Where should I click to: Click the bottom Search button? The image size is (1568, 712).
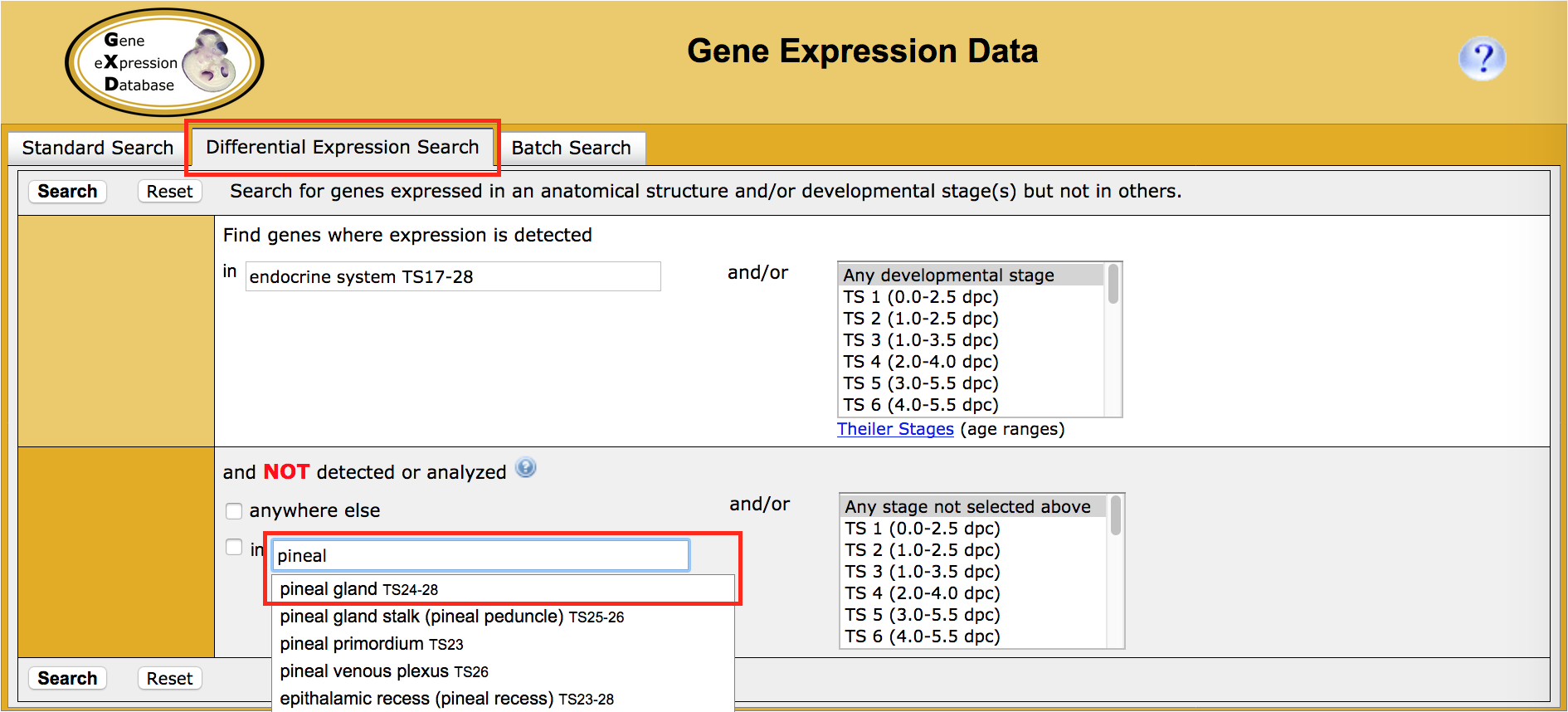point(67,678)
